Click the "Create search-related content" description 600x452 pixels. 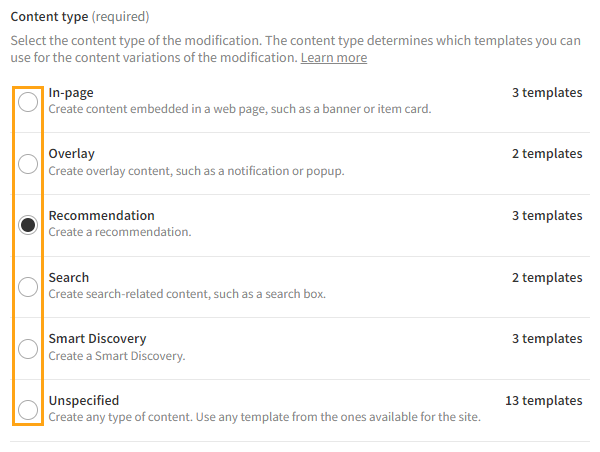[x=186, y=294]
